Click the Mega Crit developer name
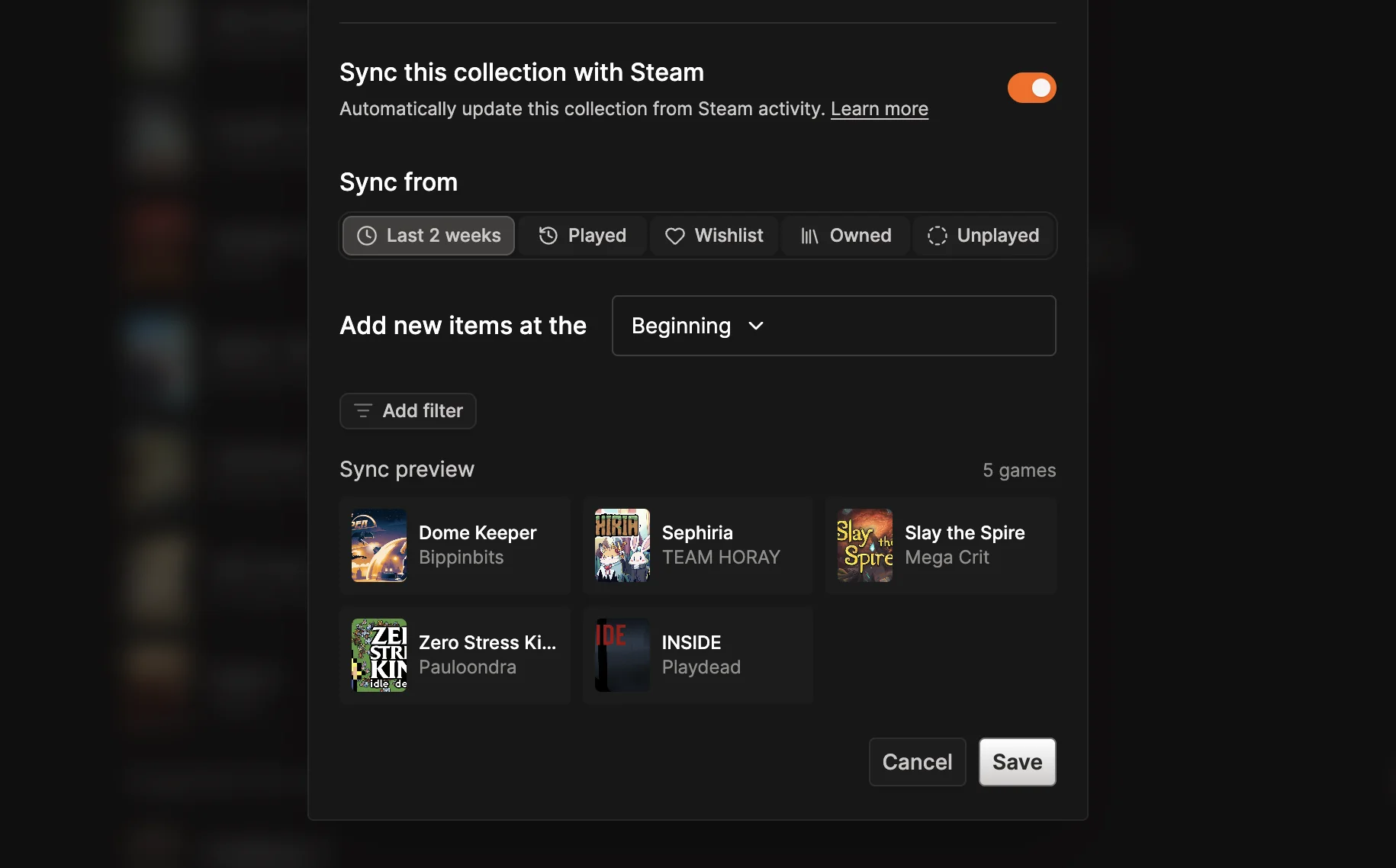Screen dimensions: 1396x868 [947, 558]
